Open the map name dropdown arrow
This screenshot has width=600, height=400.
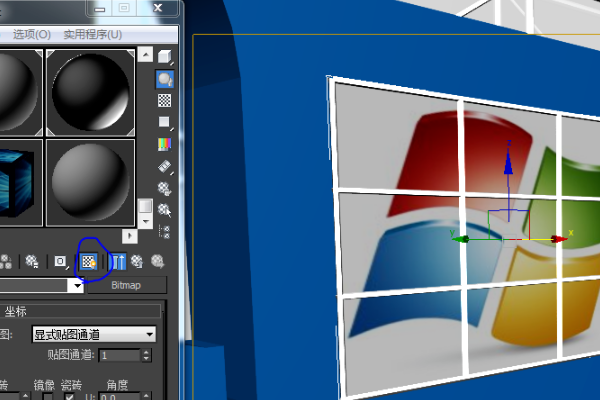tap(78, 286)
